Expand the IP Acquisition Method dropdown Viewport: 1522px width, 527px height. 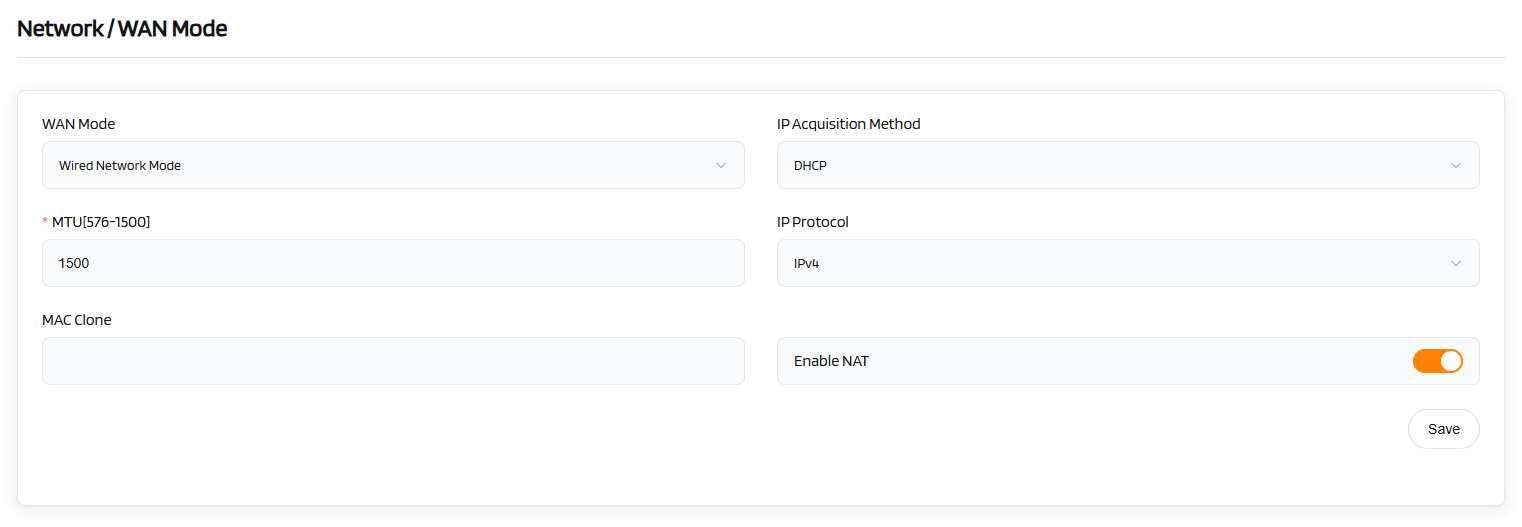tap(1127, 165)
